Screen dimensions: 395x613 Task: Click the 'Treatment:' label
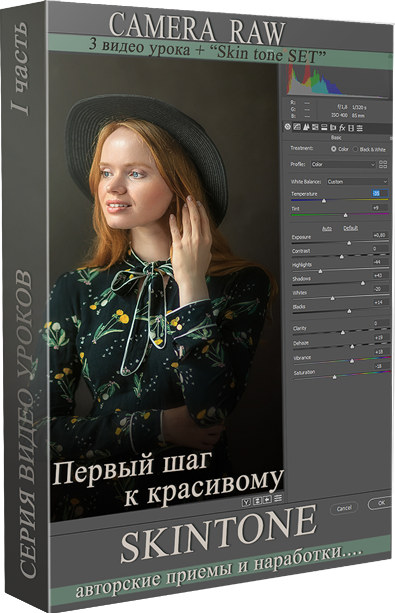tap(302, 148)
